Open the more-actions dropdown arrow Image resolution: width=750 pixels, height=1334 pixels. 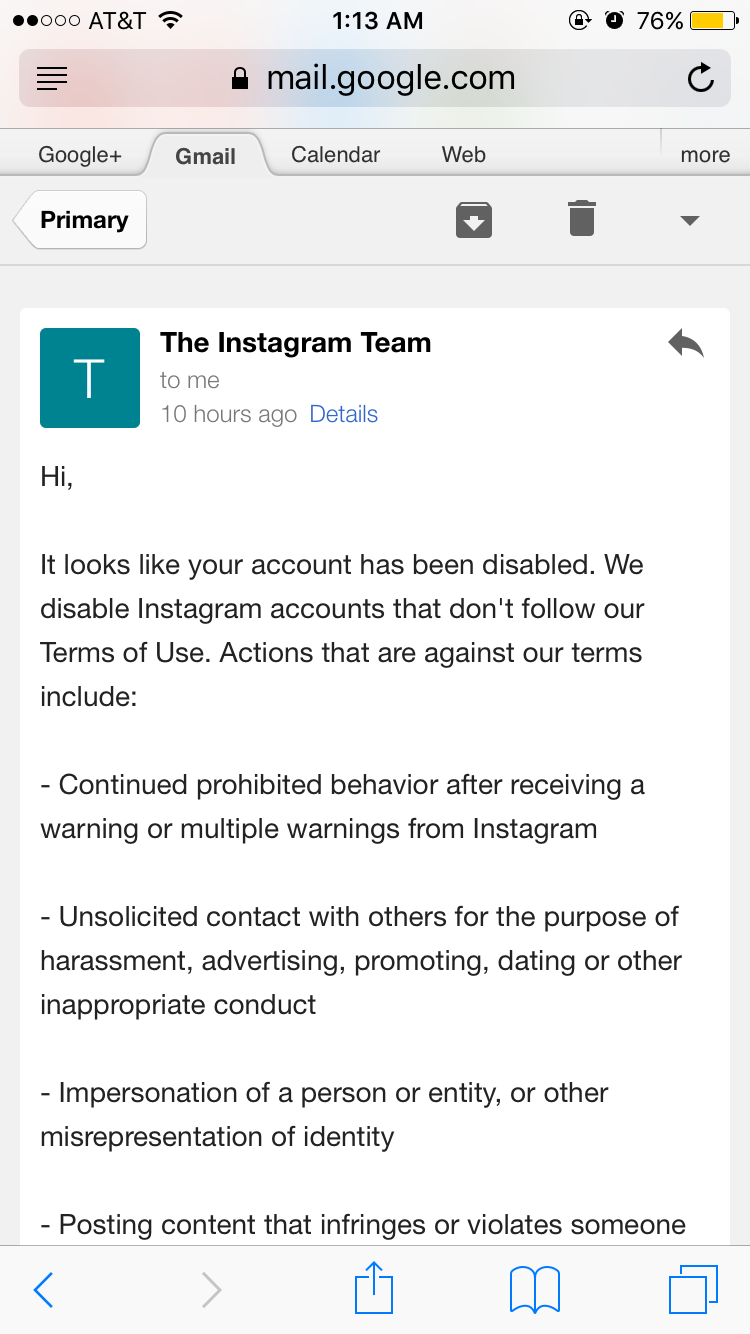(x=689, y=222)
